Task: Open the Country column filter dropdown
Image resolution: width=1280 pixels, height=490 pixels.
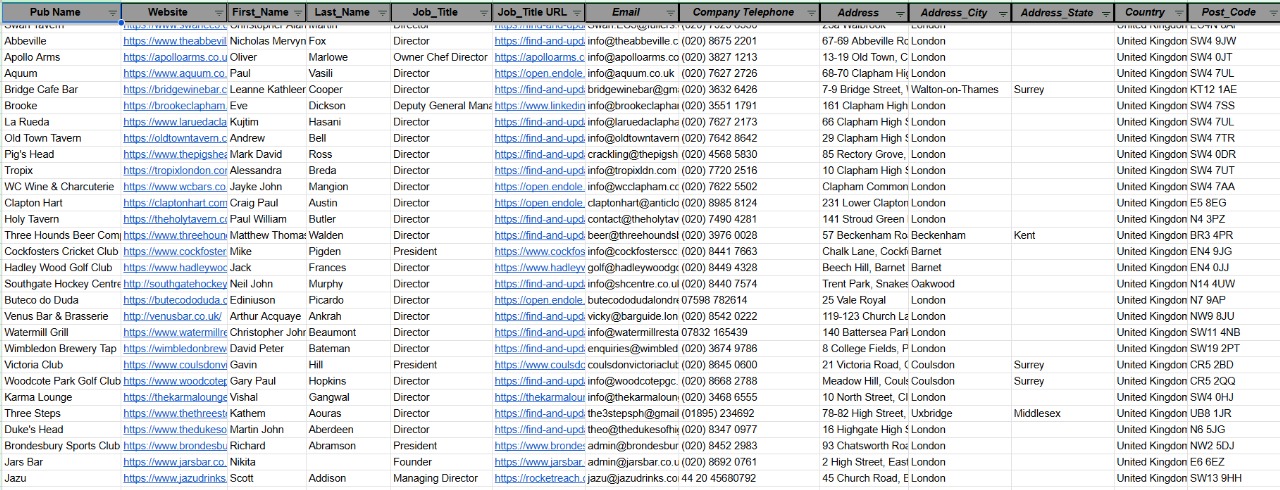Action: tap(1178, 13)
